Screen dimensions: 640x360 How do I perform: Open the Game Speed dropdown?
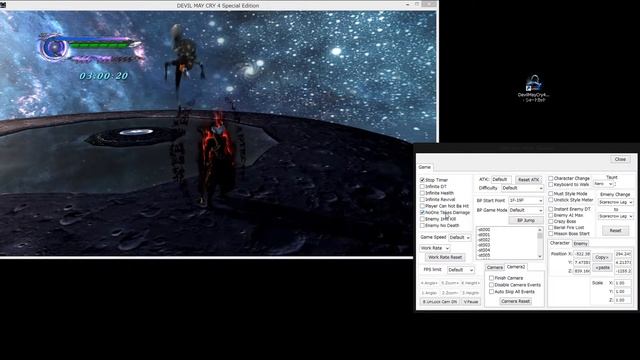point(460,238)
